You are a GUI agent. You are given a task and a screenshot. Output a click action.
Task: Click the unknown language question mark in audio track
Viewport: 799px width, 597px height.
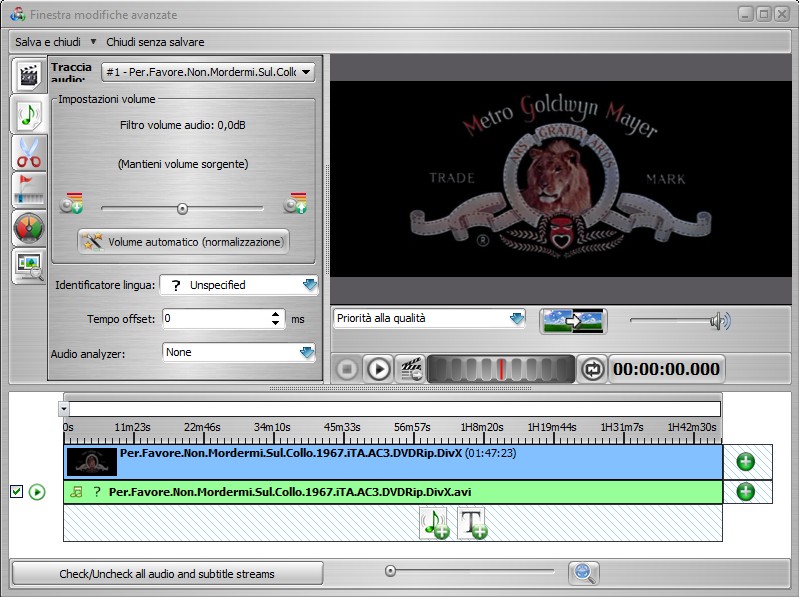click(97, 492)
